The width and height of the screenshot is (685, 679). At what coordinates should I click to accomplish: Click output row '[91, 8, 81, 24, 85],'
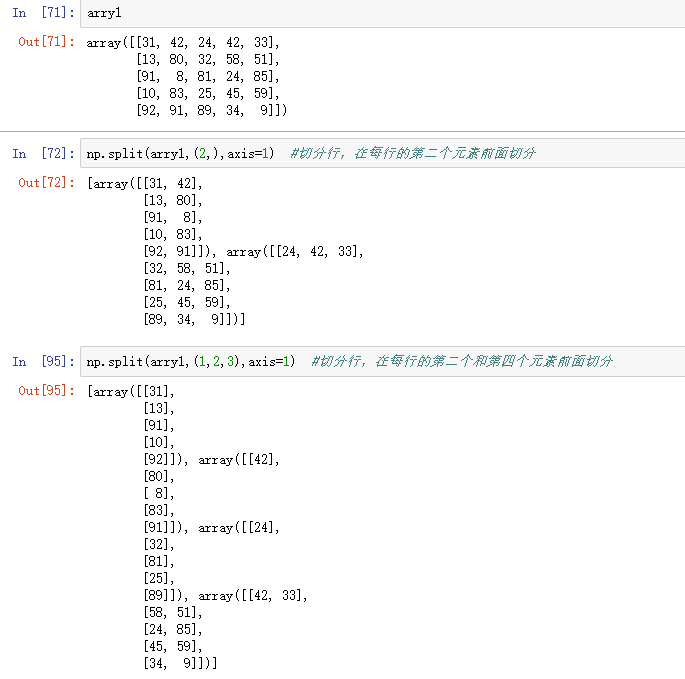click(x=208, y=76)
